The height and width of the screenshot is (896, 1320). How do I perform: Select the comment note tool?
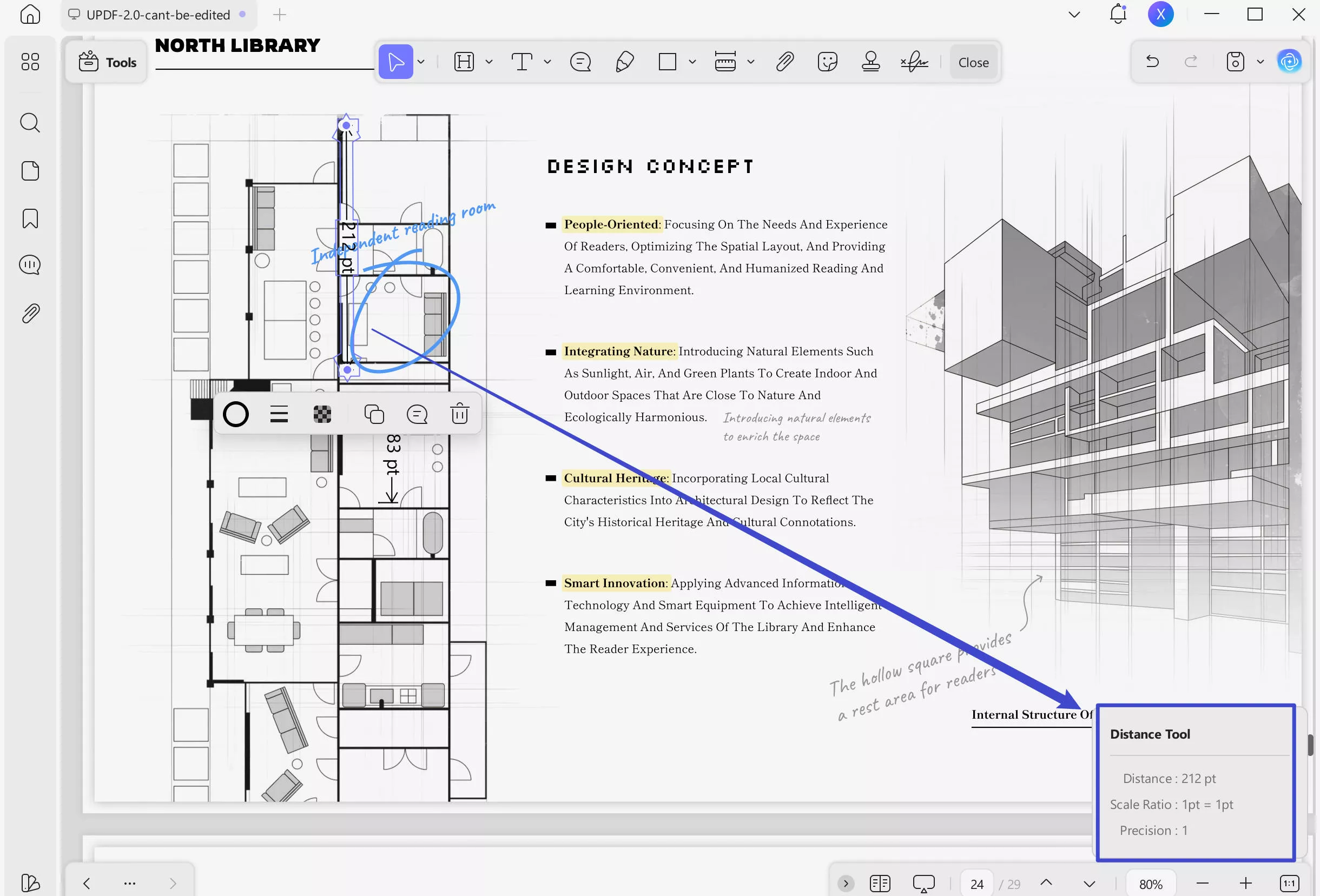[x=580, y=61]
